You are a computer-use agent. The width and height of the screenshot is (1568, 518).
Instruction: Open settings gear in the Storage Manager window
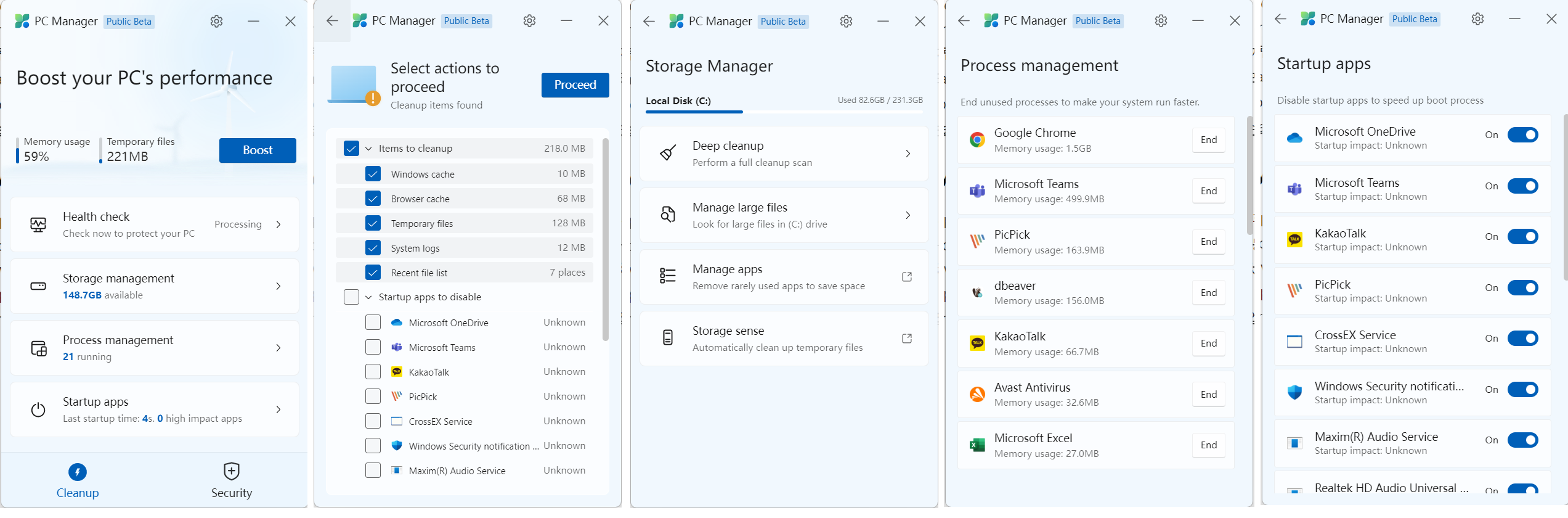(846, 21)
